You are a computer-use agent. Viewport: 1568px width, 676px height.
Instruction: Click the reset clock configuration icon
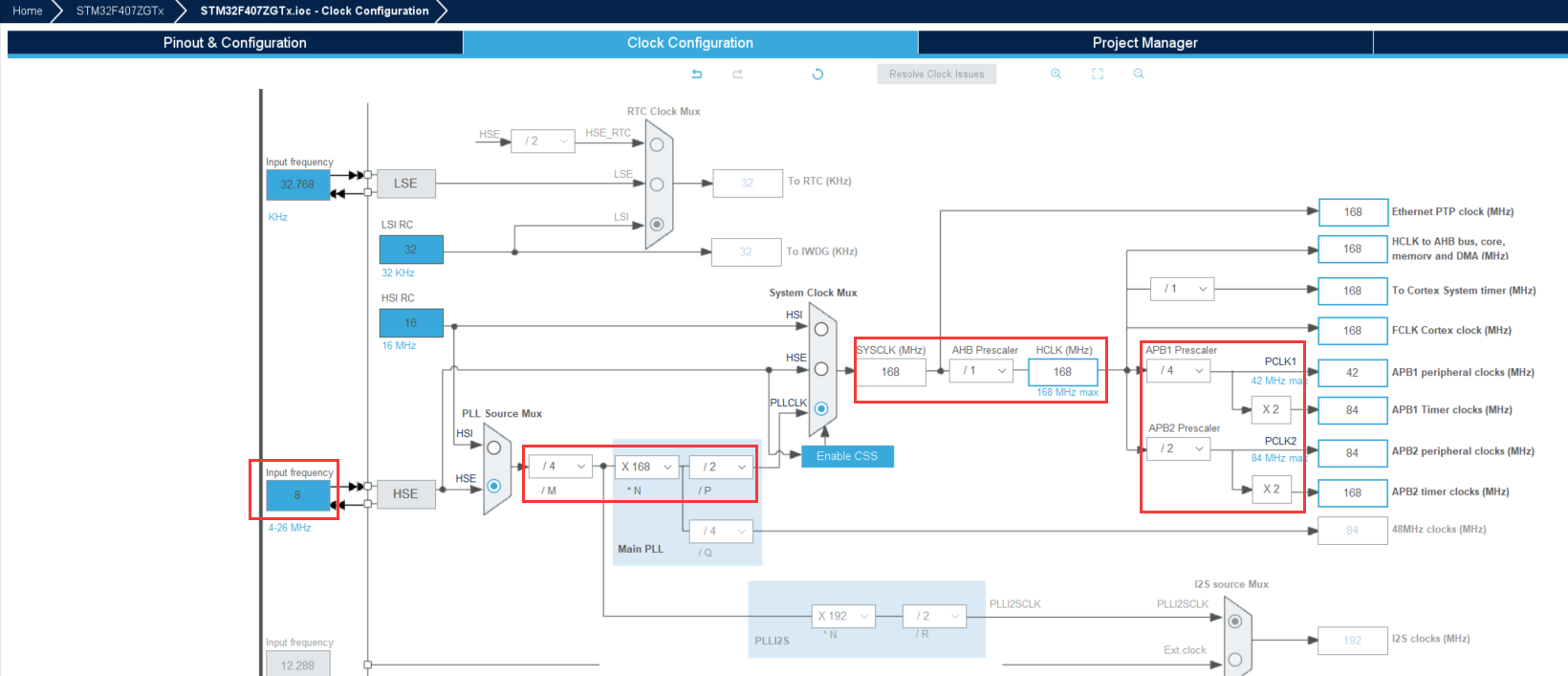point(817,74)
